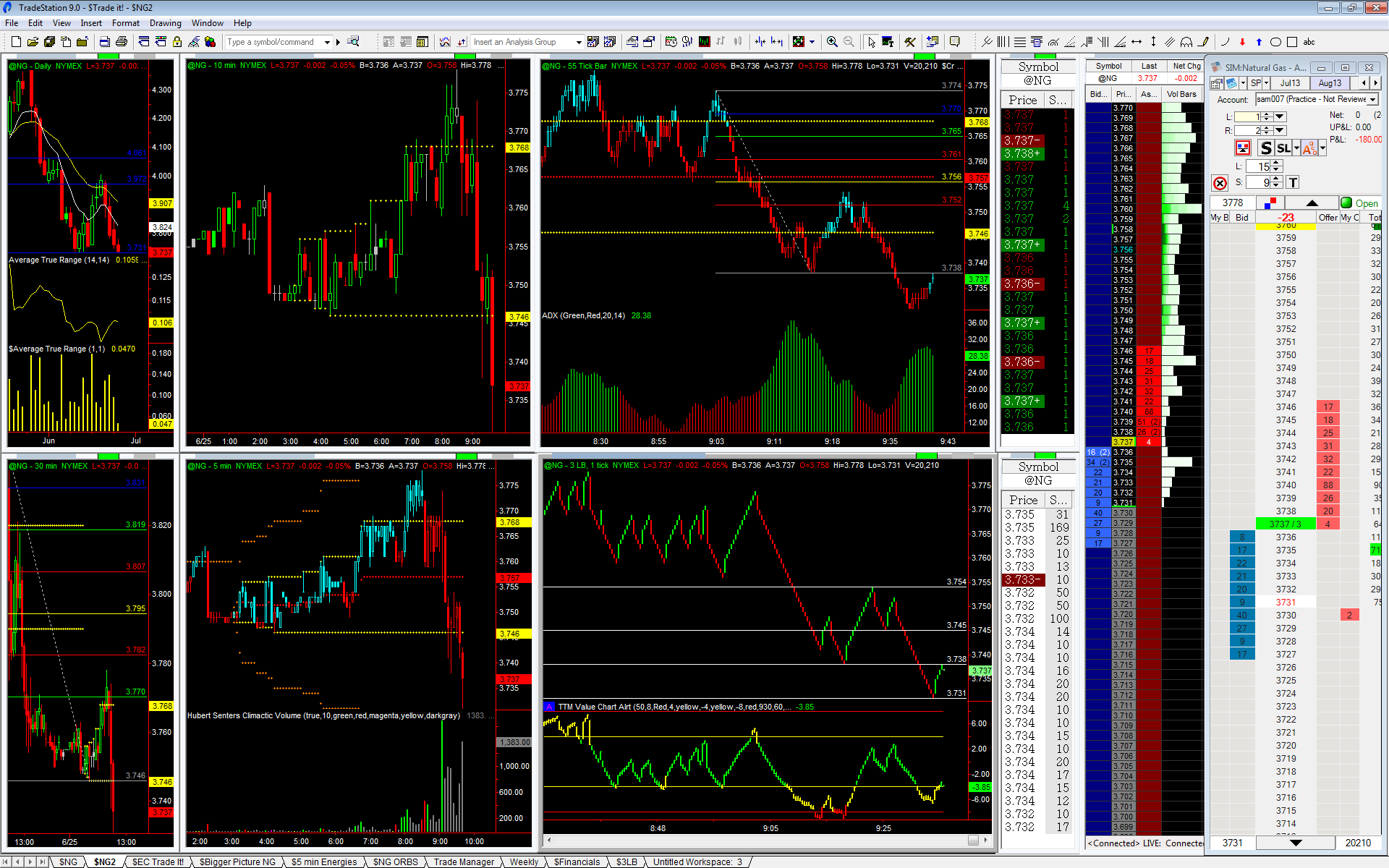Expand the Account selection dropdown
Image resolution: width=1389 pixels, height=868 pixels.
[1374, 99]
